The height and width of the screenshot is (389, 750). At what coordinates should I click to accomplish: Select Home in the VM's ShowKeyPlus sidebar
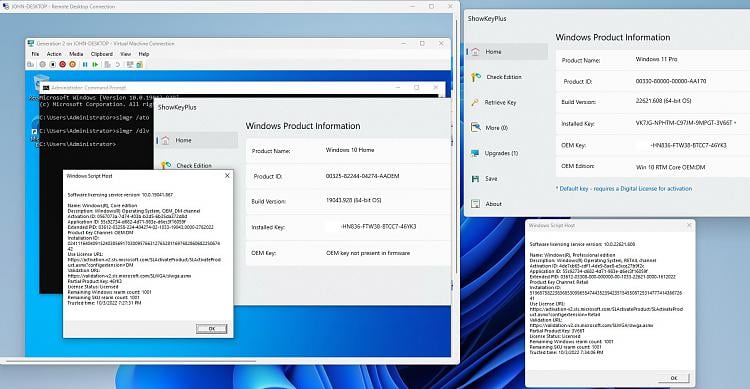[198, 140]
